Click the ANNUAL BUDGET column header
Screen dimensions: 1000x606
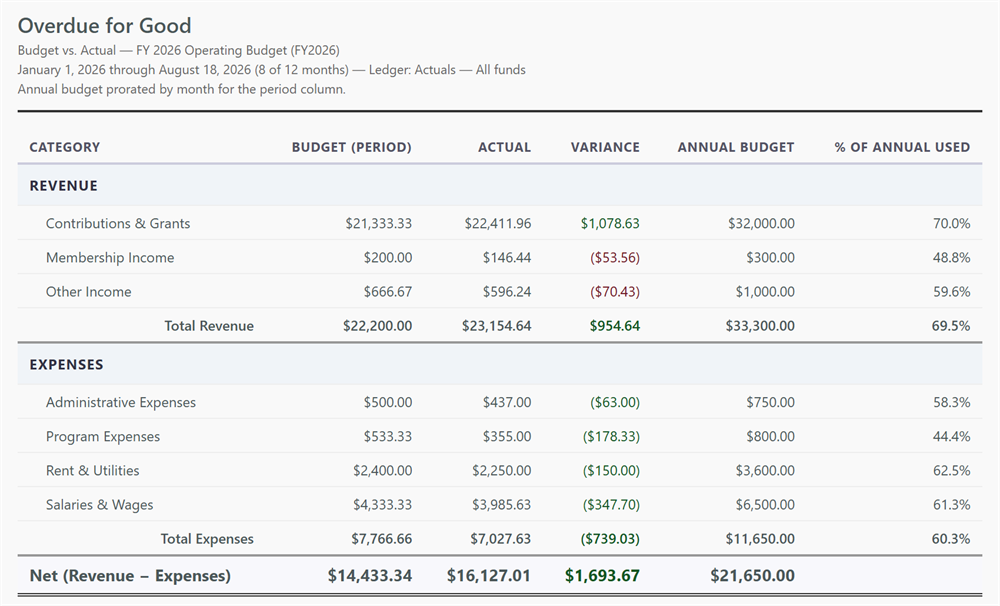click(736, 147)
